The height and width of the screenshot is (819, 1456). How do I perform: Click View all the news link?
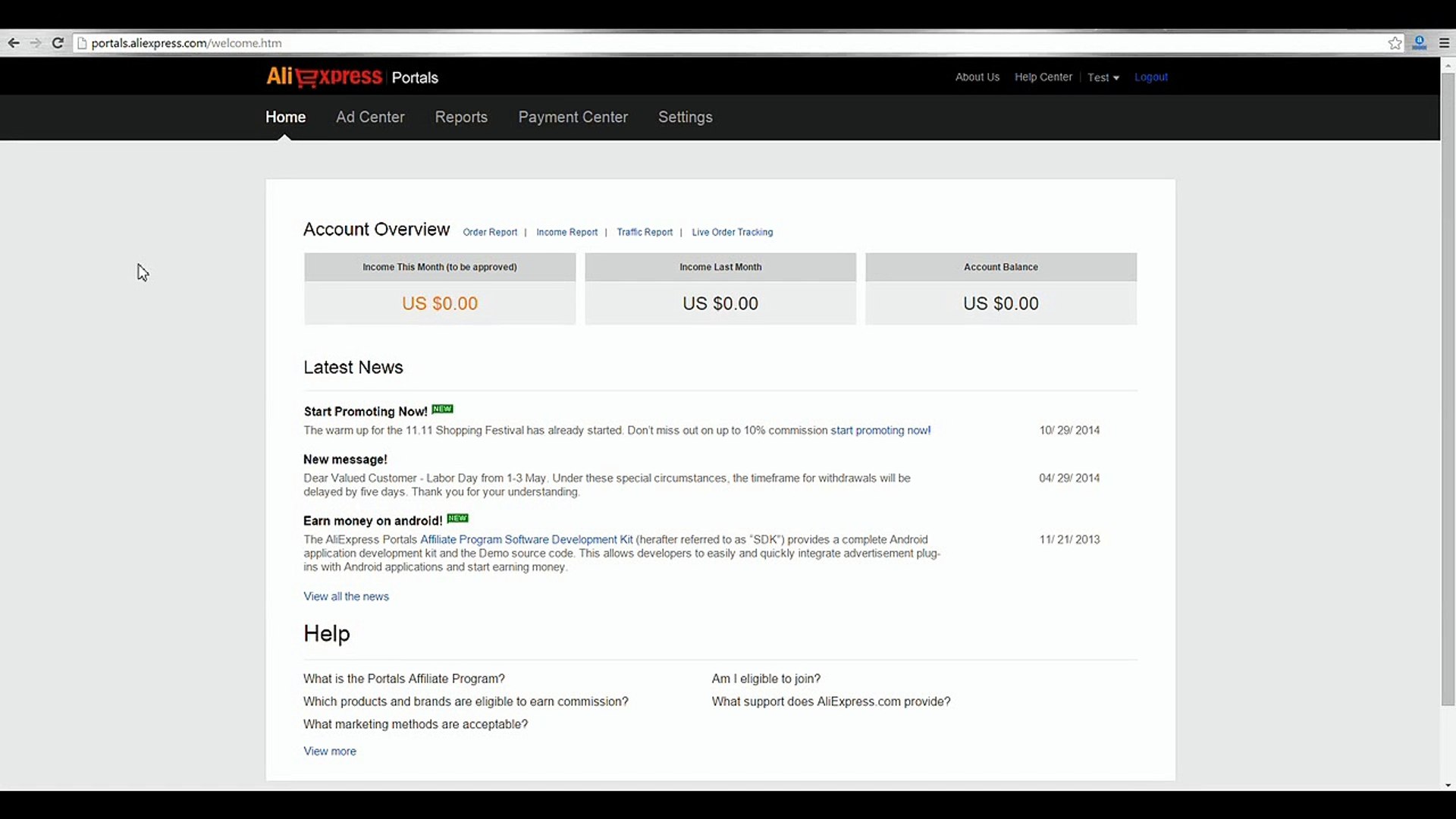tap(346, 597)
